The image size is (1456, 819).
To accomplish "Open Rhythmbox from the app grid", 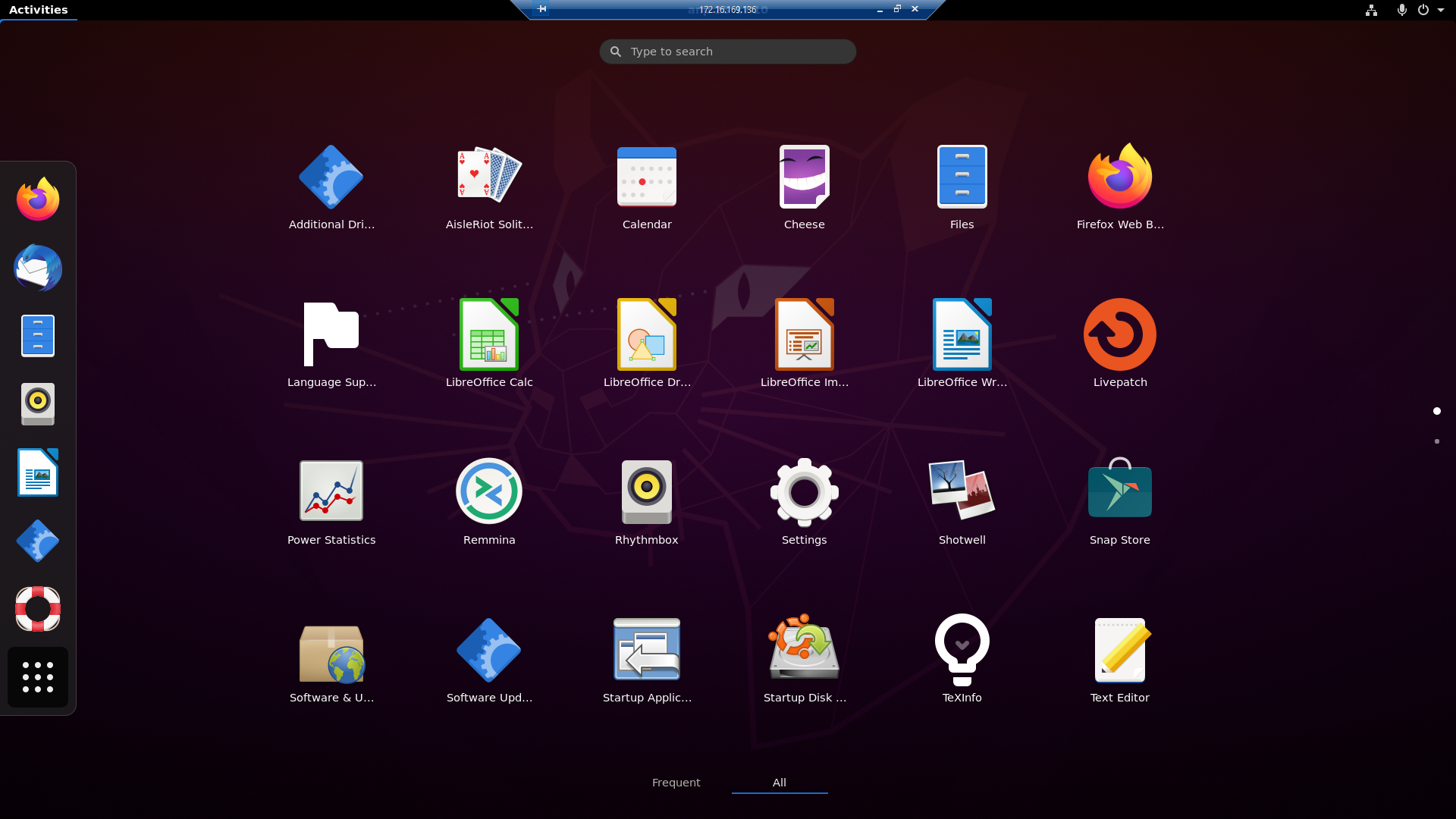I will pyautogui.click(x=647, y=503).
